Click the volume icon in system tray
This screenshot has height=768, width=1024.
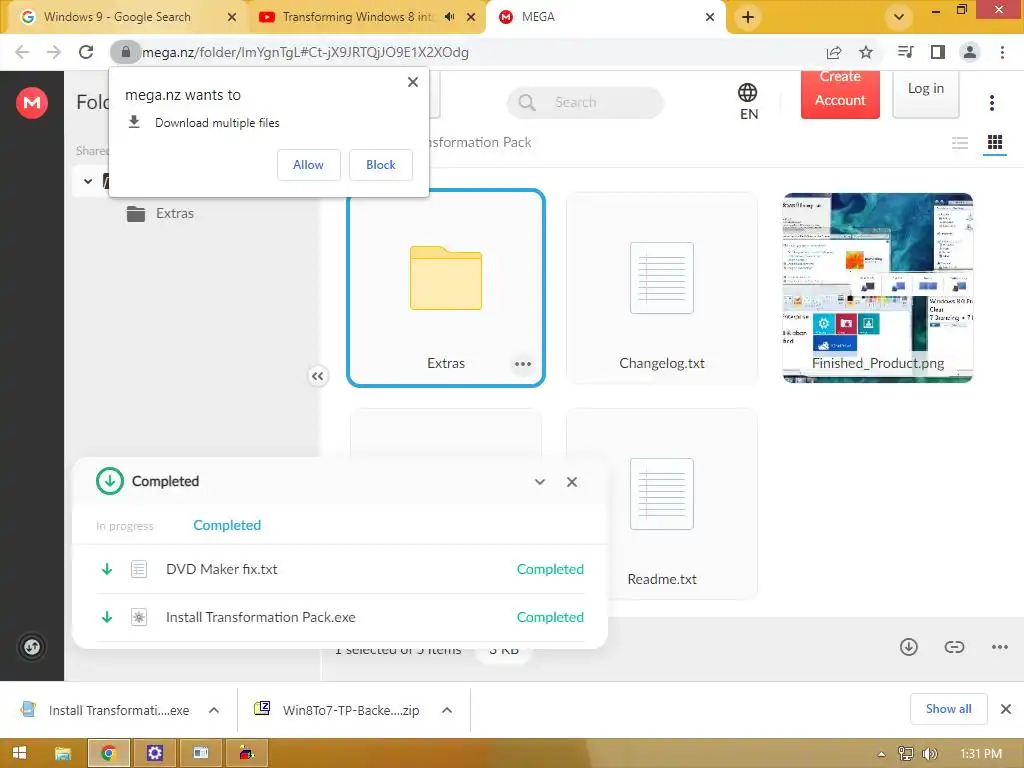(x=929, y=754)
